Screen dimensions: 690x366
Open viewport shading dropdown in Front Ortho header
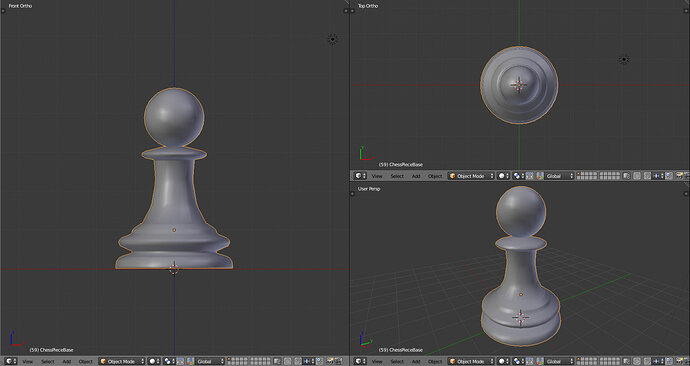click(154, 361)
